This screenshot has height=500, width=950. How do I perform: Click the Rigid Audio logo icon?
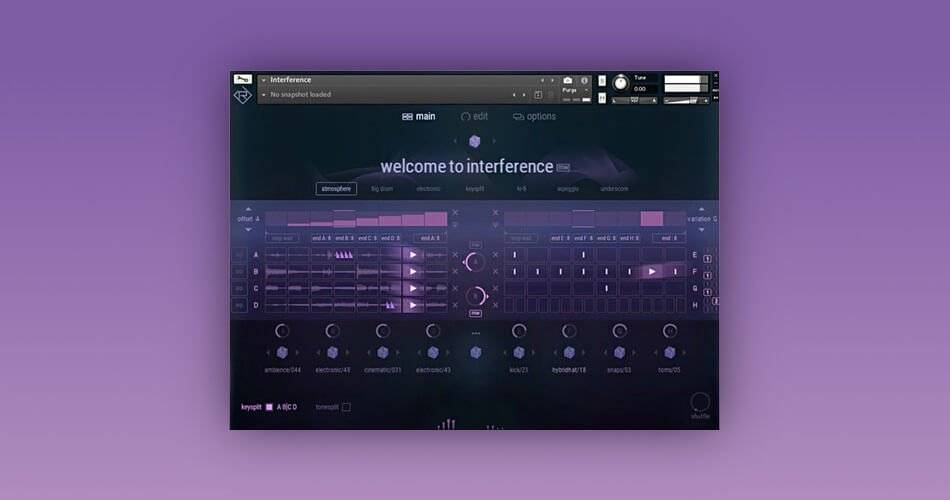242,96
